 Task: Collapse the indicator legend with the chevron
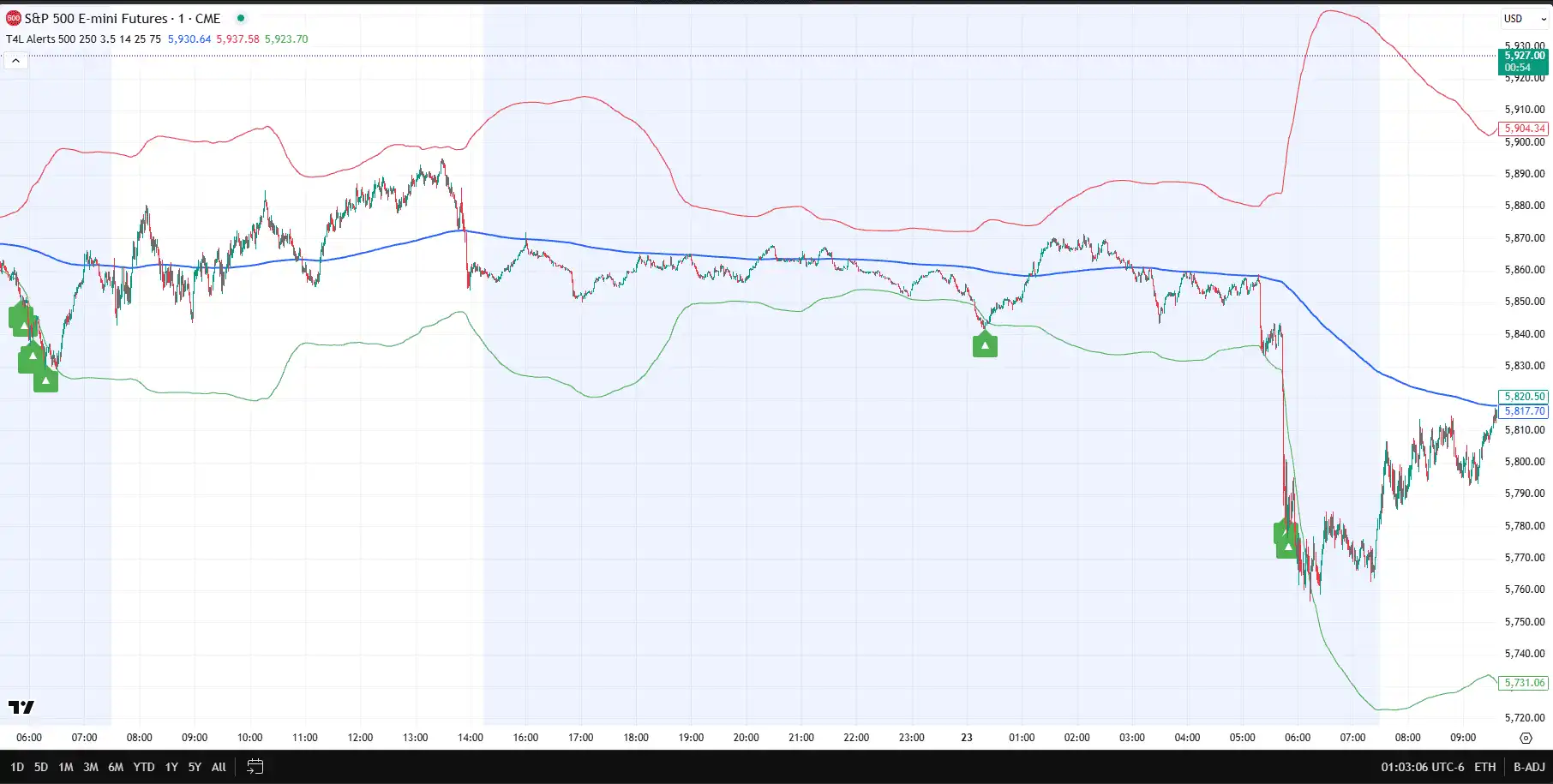pos(15,61)
